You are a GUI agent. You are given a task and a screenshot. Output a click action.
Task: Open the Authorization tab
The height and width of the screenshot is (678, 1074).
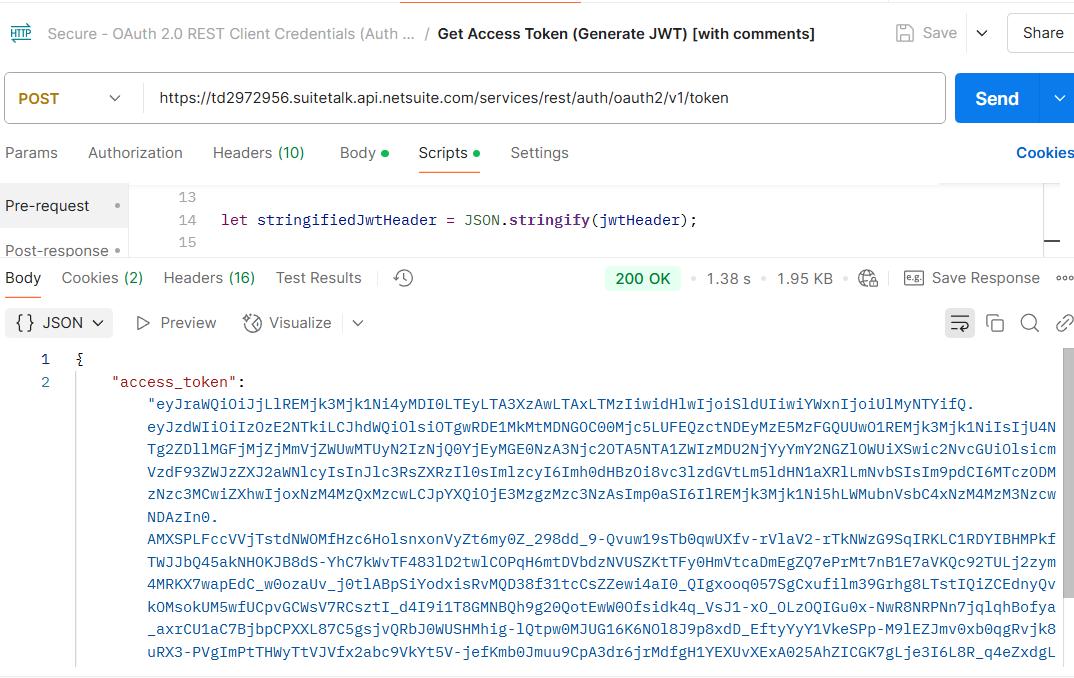[135, 153]
